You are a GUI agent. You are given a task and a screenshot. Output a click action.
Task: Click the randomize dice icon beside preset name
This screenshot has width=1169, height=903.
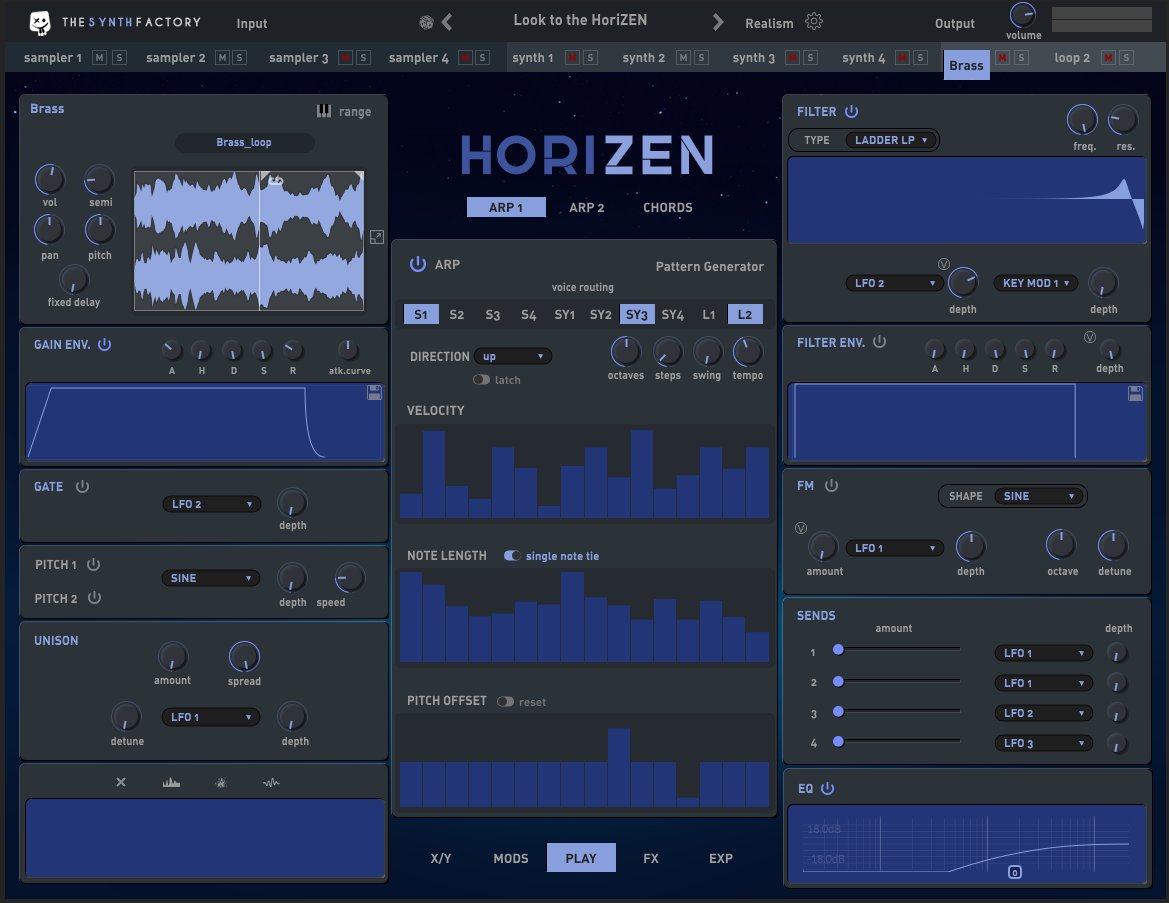pyautogui.click(x=426, y=22)
